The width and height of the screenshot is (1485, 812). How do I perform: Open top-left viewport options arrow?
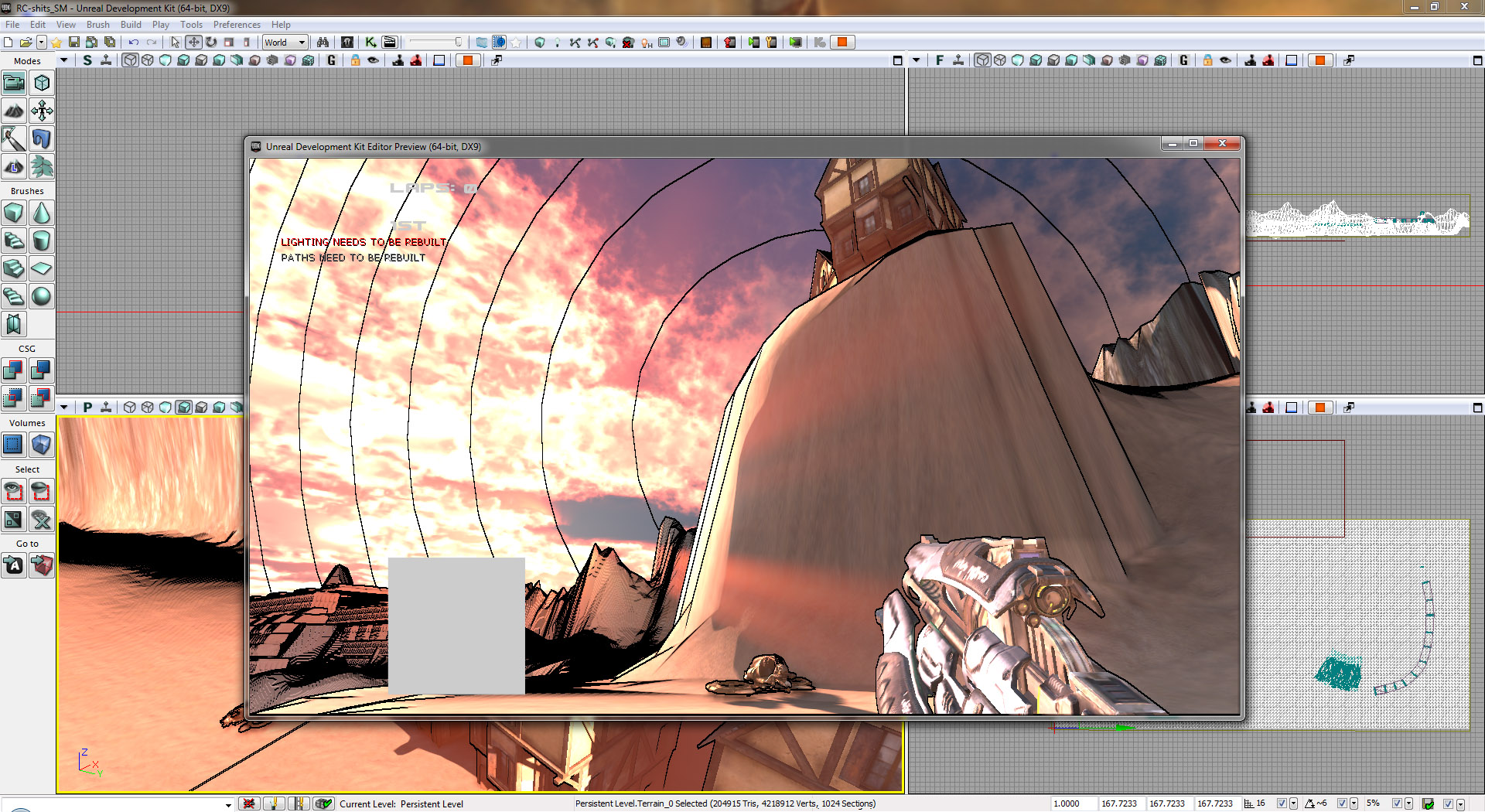[64, 60]
